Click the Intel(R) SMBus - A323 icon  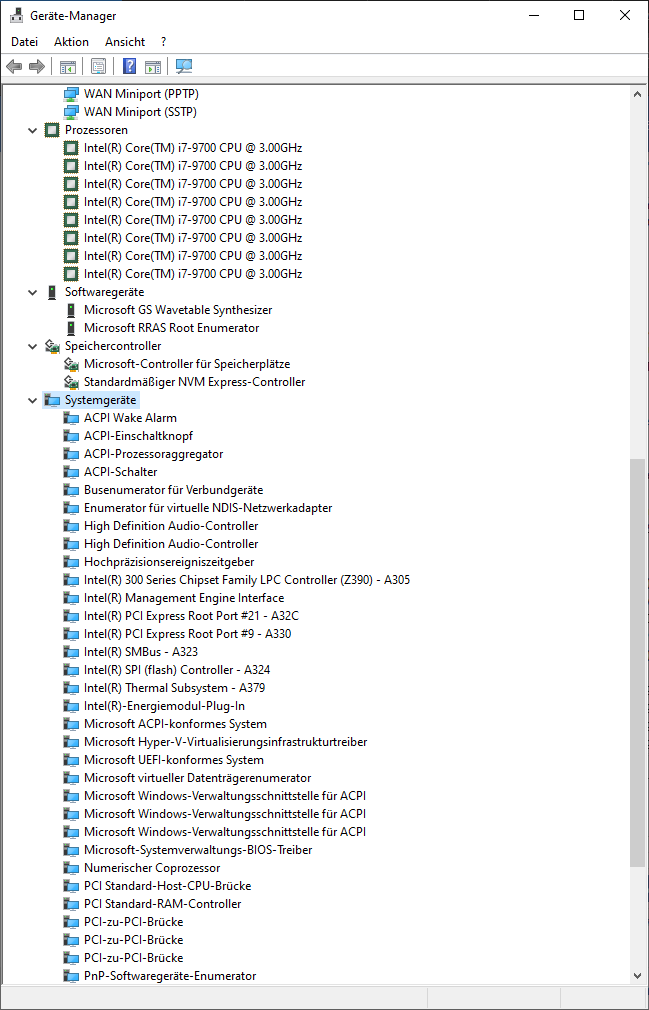point(71,653)
